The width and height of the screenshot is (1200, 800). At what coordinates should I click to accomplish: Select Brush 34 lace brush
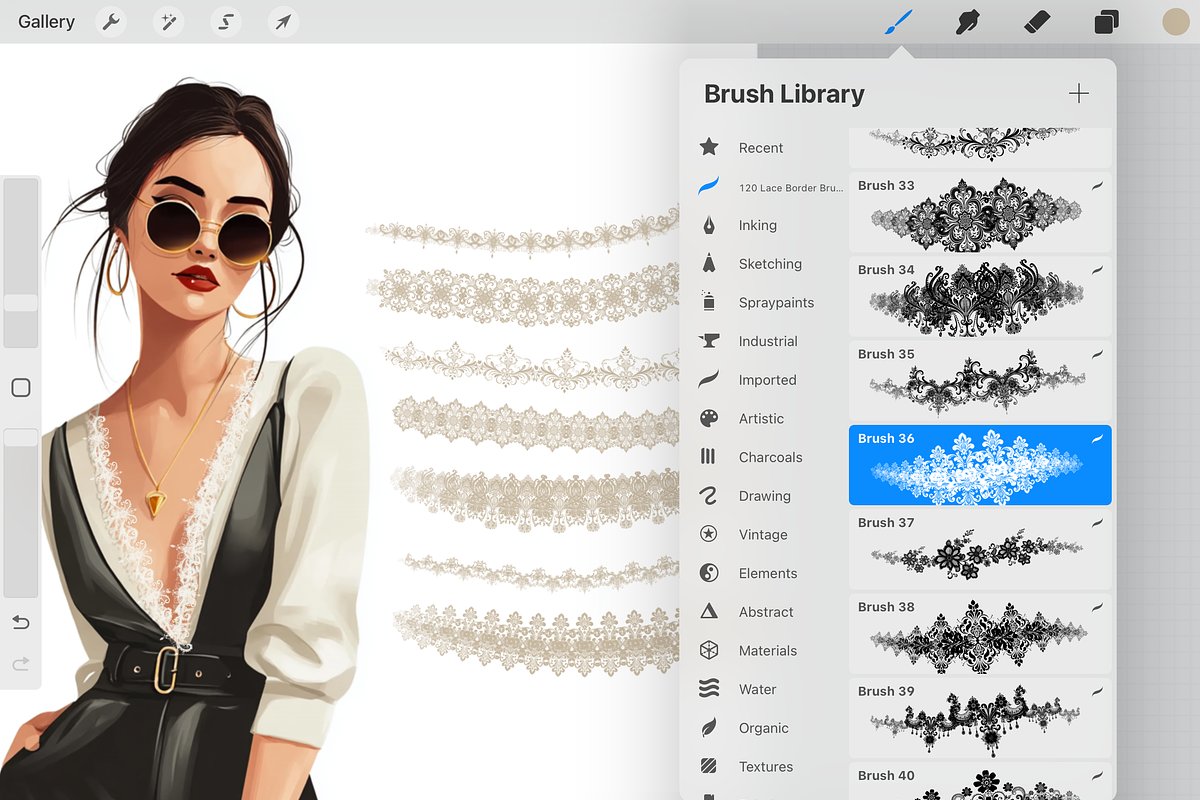point(980,296)
